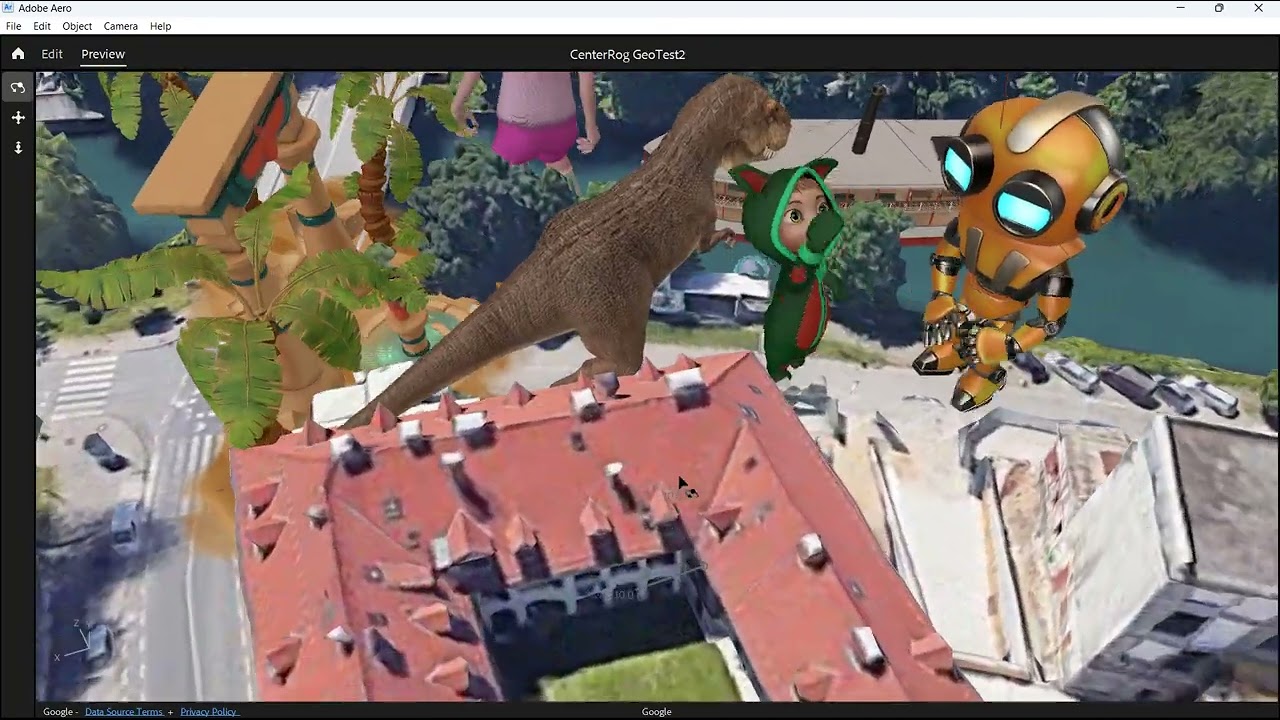The width and height of the screenshot is (1280, 720).
Task: Open the File menu
Action: click(x=14, y=26)
